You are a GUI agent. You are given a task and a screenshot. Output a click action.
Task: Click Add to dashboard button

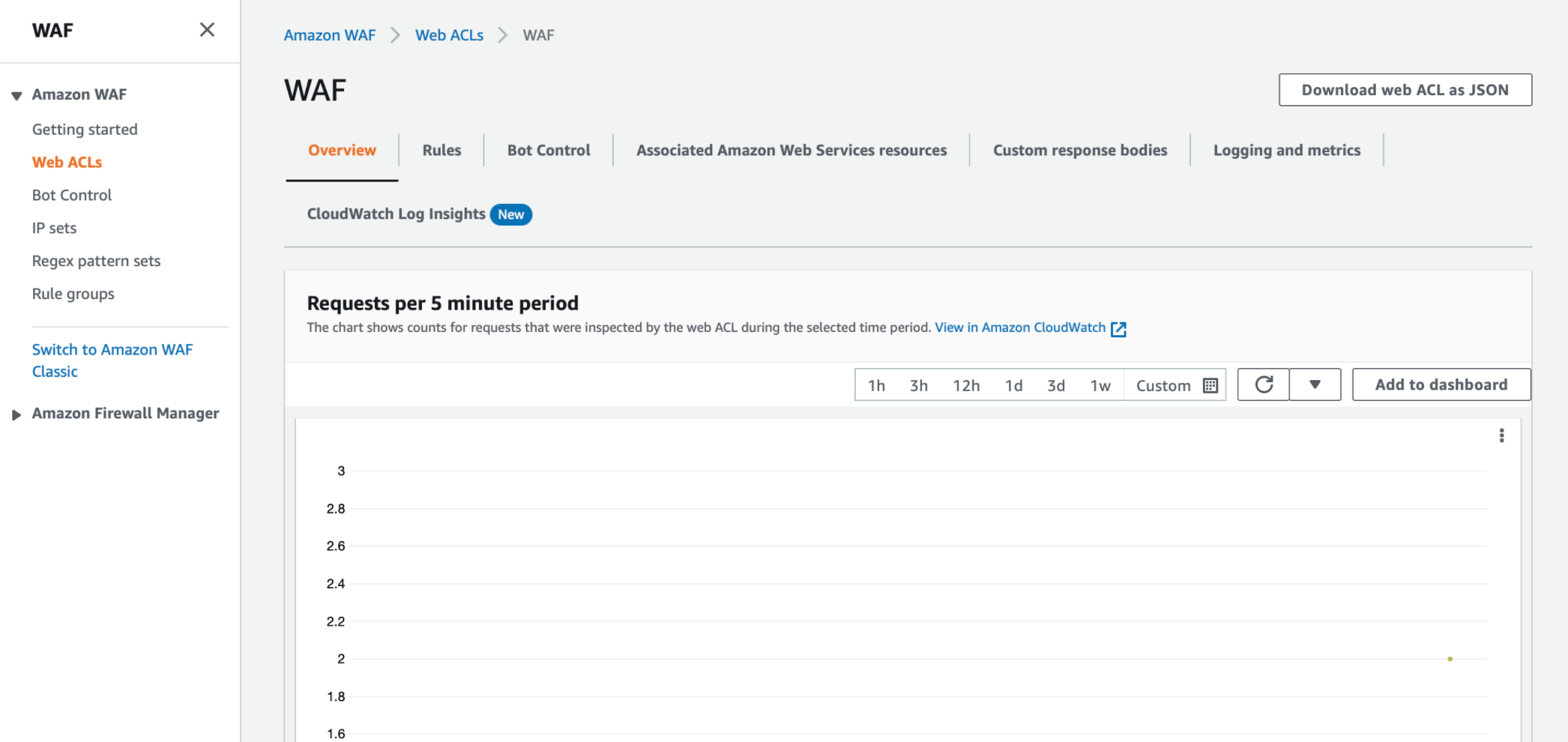(1441, 384)
